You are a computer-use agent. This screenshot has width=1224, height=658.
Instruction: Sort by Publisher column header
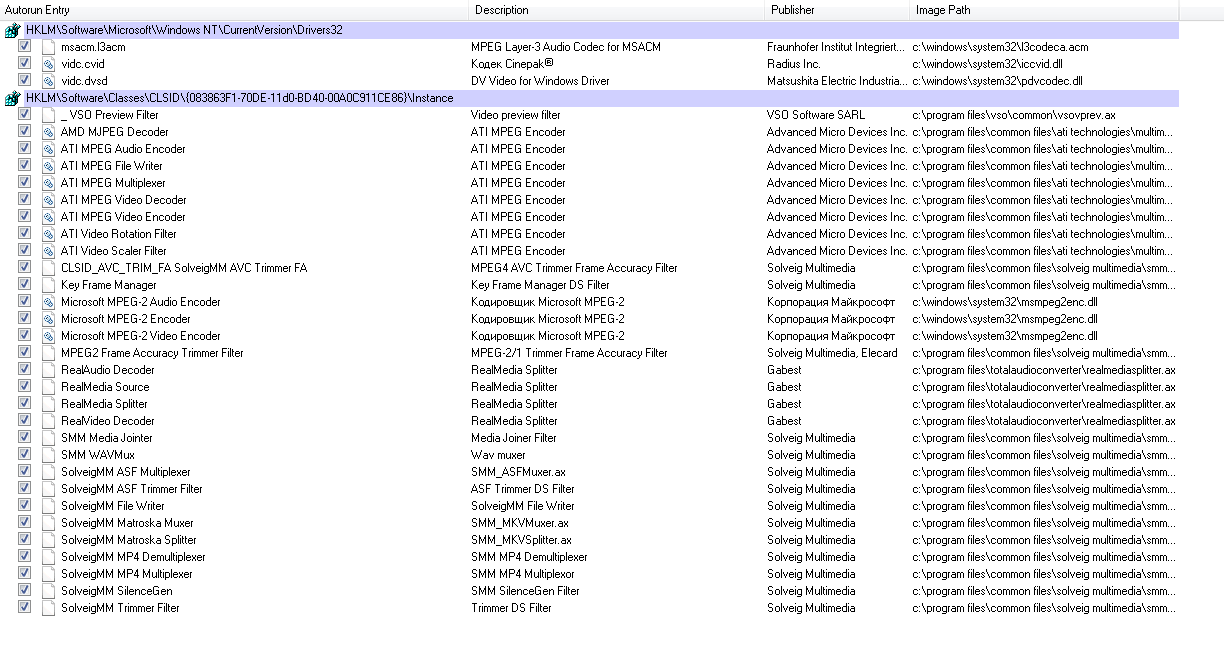point(837,10)
